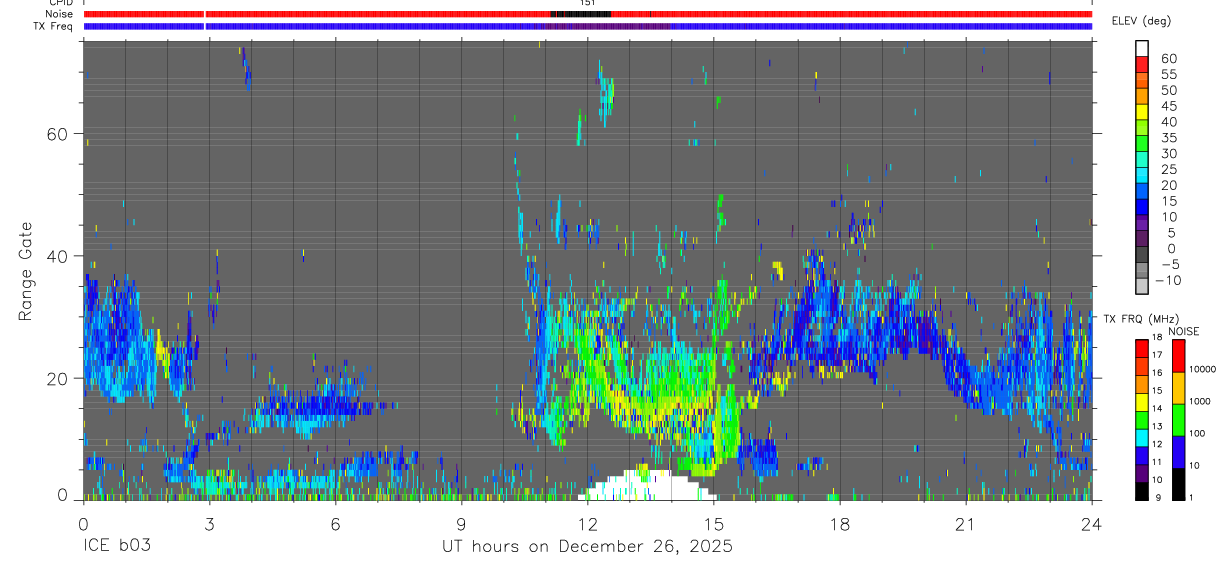This screenshot has height=567, width=1228.
Task: Click the white high-elevation patch near 13 UT
Action: point(647,486)
